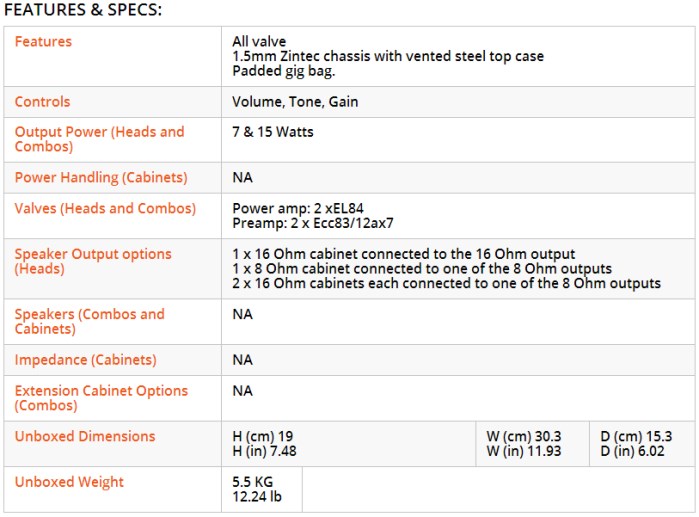The height and width of the screenshot is (517, 699).
Task: Click the Speakers (Combos and Cabinets) label
Action: coord(90,321)
